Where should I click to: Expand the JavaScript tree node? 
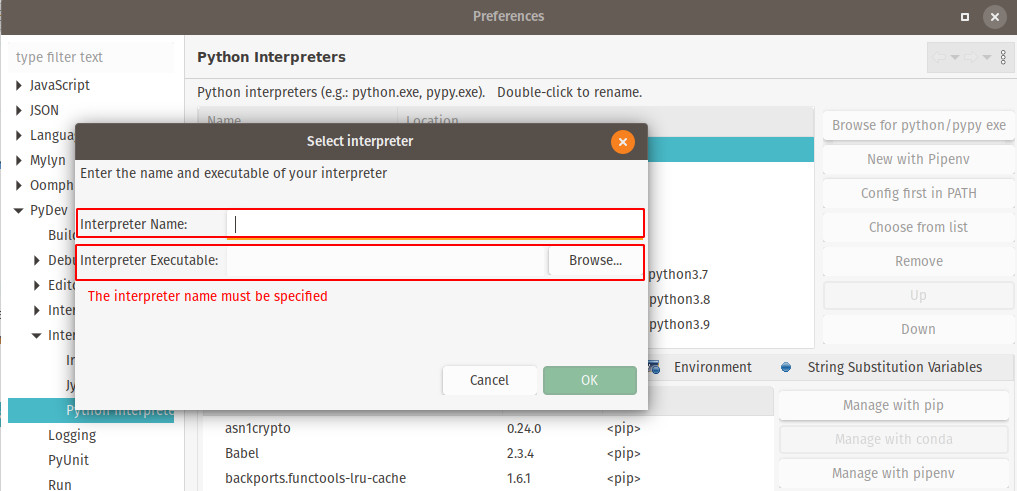(x=19, y=86)
